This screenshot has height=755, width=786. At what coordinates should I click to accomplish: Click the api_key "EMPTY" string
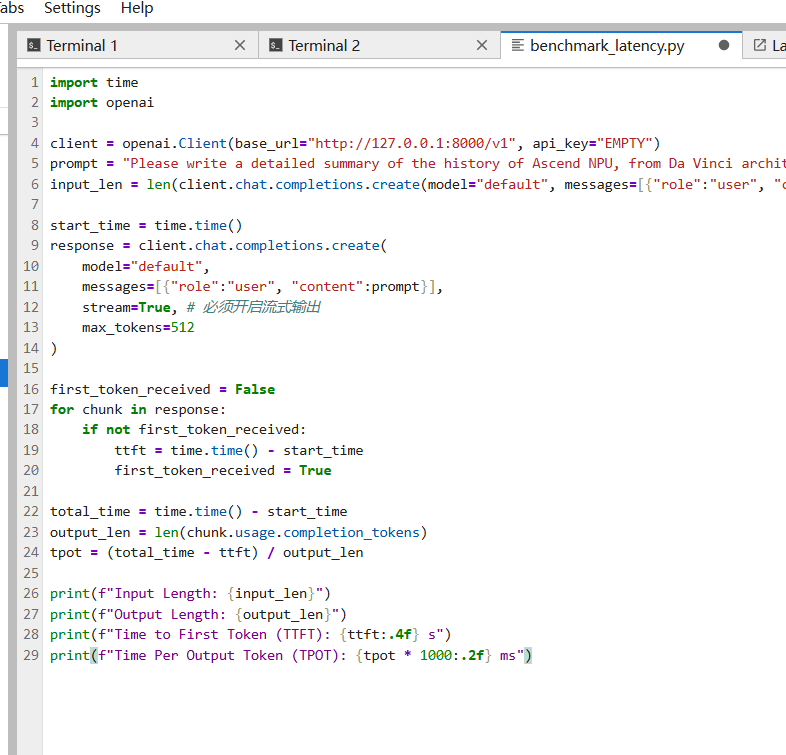point(625,144)
